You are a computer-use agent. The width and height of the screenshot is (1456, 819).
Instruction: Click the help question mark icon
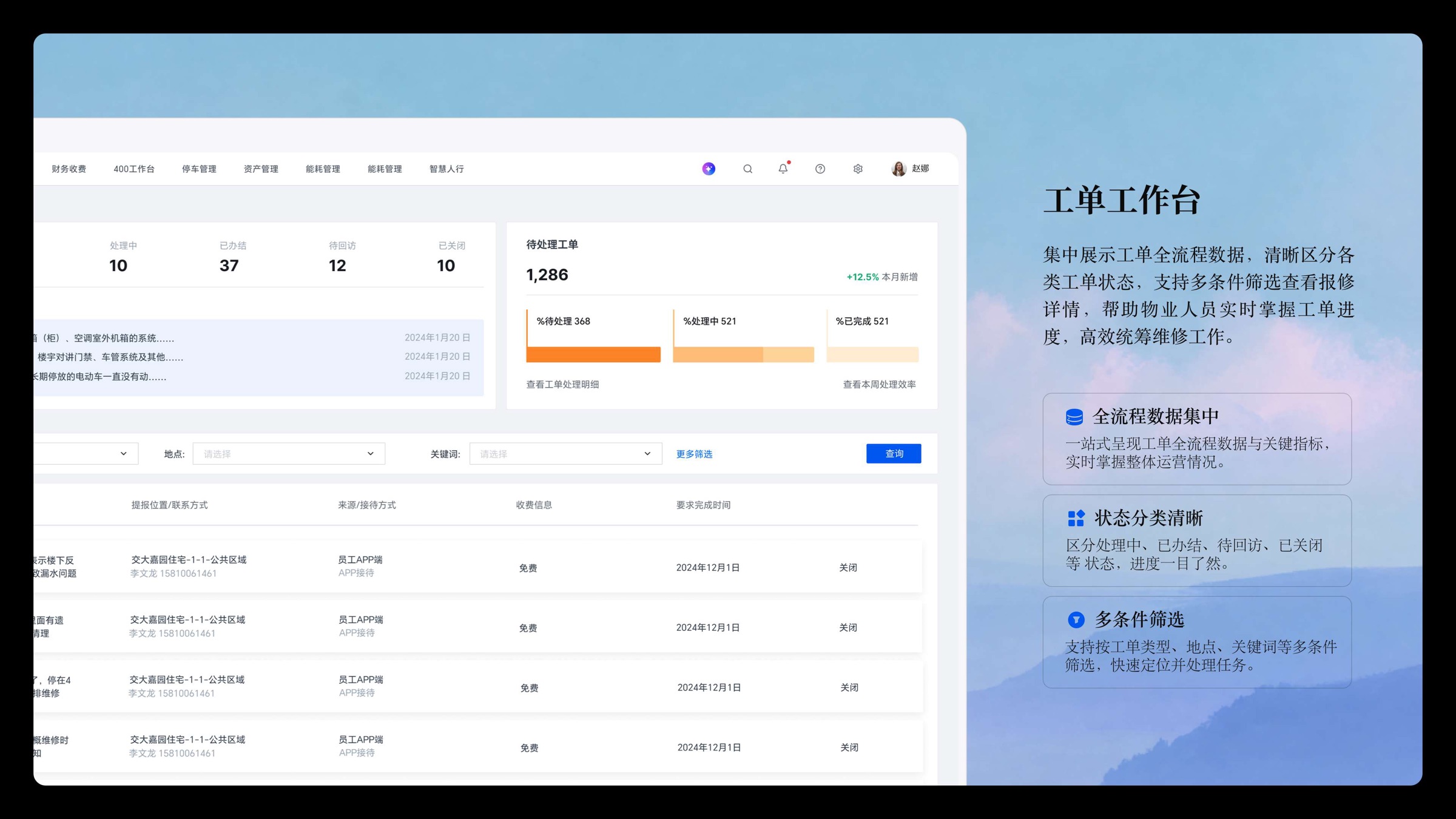(820, 169)
